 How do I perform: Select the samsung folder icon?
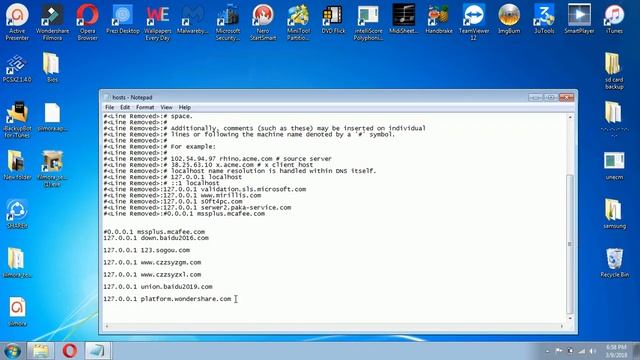click(x=614, y=214)
